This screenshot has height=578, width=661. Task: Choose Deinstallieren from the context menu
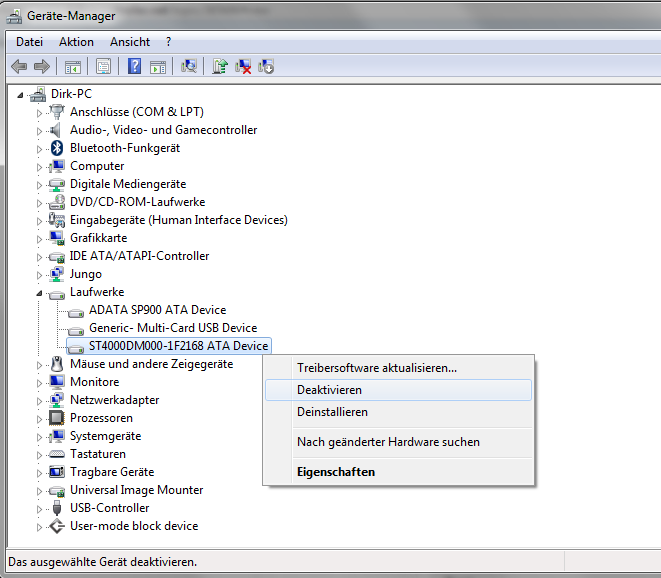(x=398, y=412)
